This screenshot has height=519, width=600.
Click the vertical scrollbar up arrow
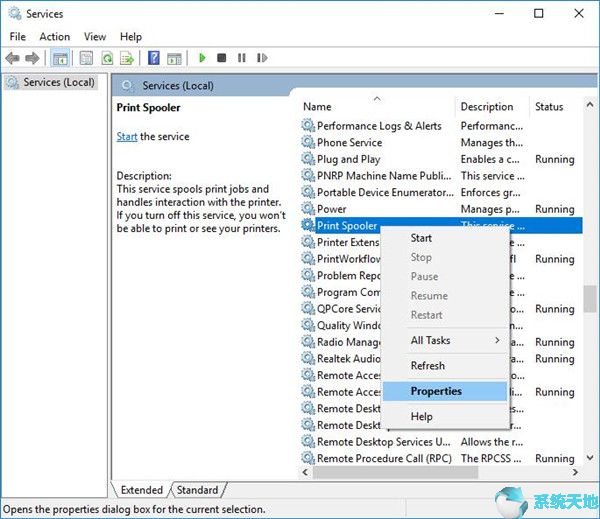coord(590,104)
